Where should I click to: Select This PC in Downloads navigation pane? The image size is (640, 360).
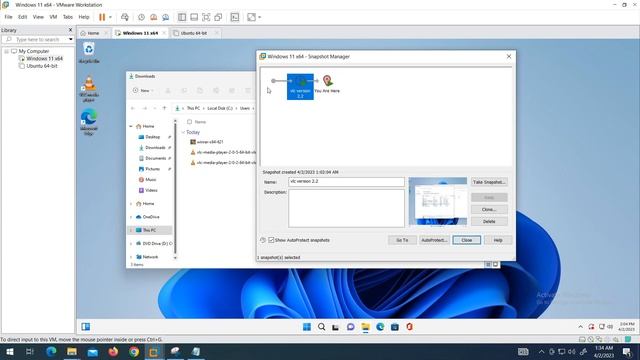(149, 230)
